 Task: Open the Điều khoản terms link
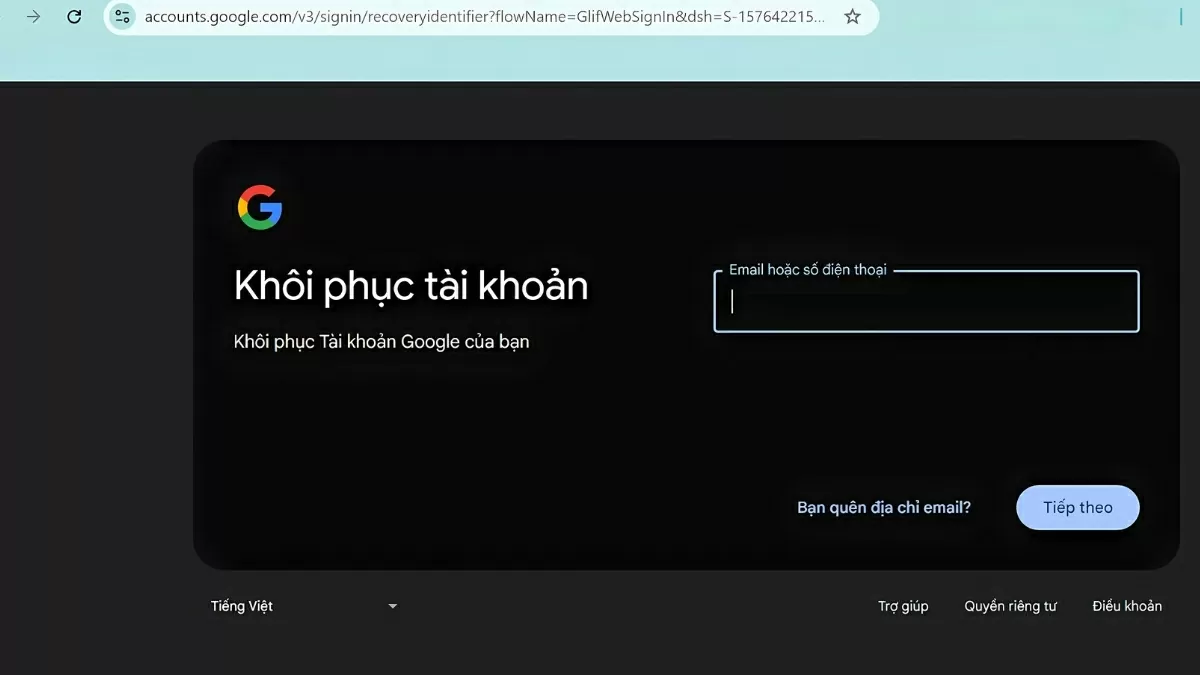1127,606
